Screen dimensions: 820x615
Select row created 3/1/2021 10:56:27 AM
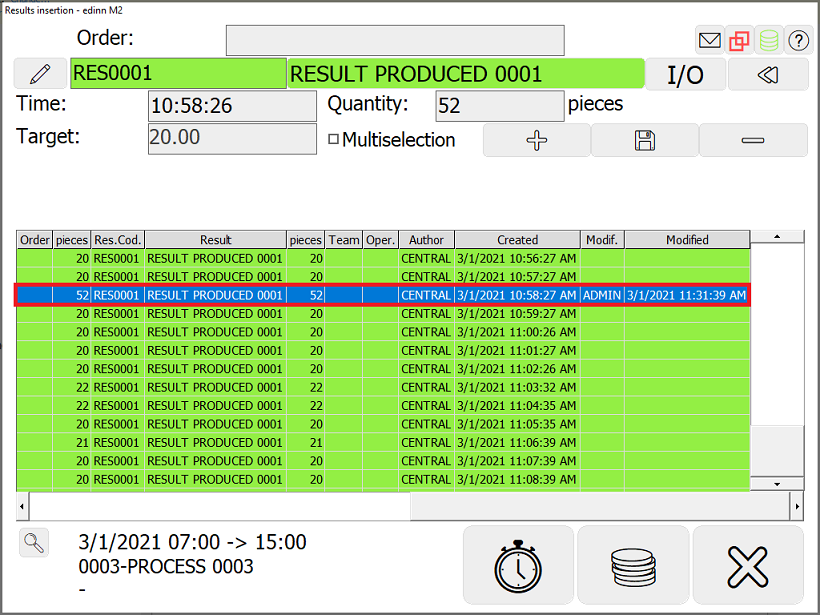pyautogui.click(x=383, y=258)
